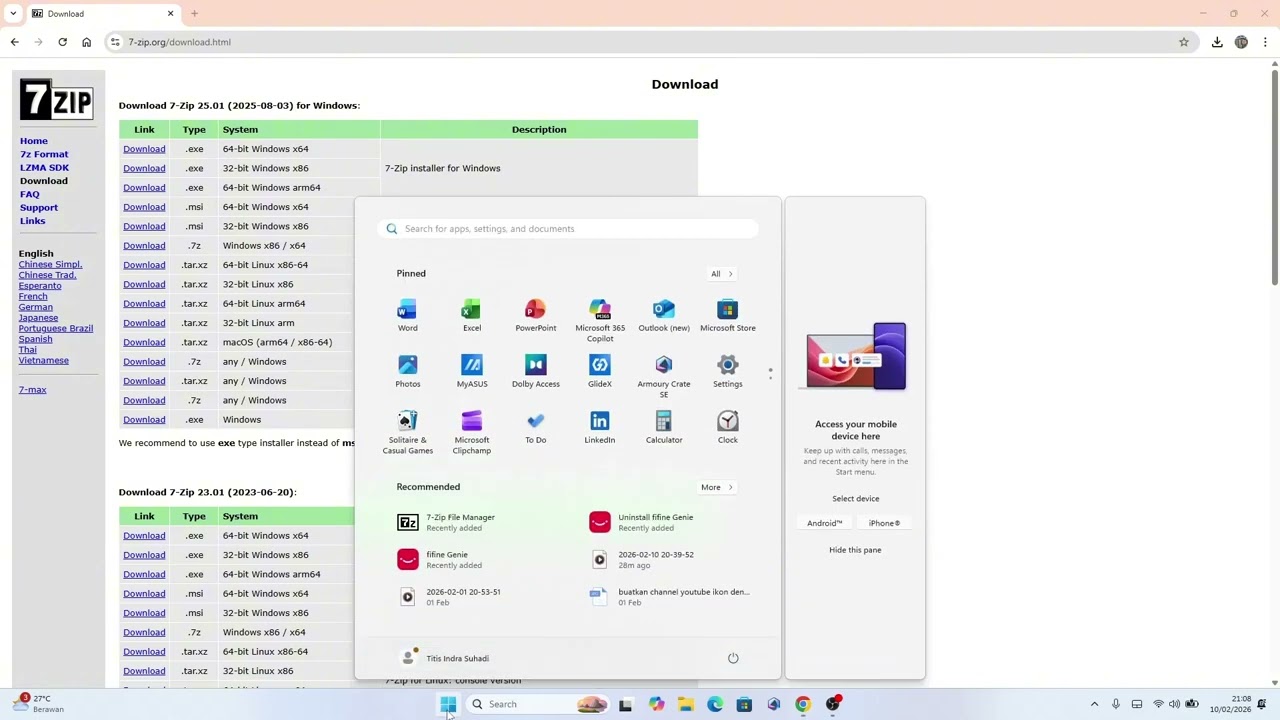Viewport: 1280px width, 720px height.
Task: Launch MyASUS app
Action: (471, 371)
